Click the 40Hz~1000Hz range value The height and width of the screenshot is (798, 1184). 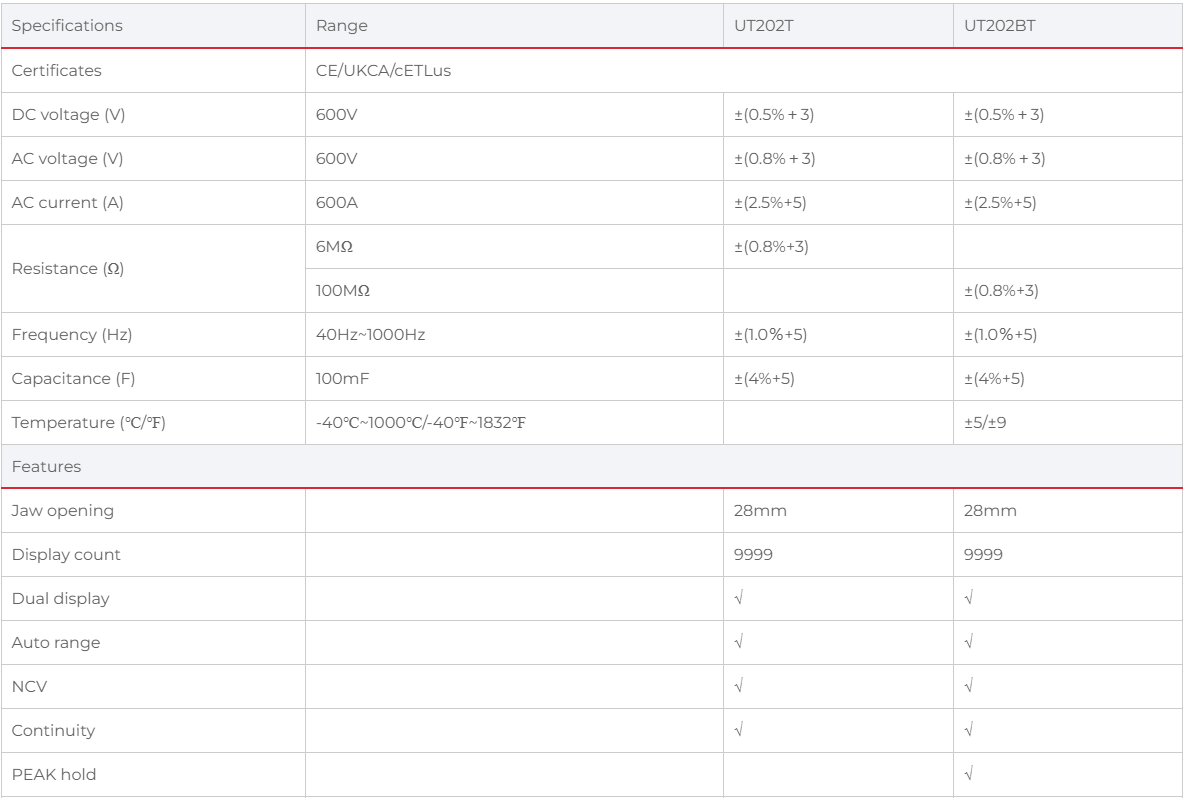[x=370, y=334]
